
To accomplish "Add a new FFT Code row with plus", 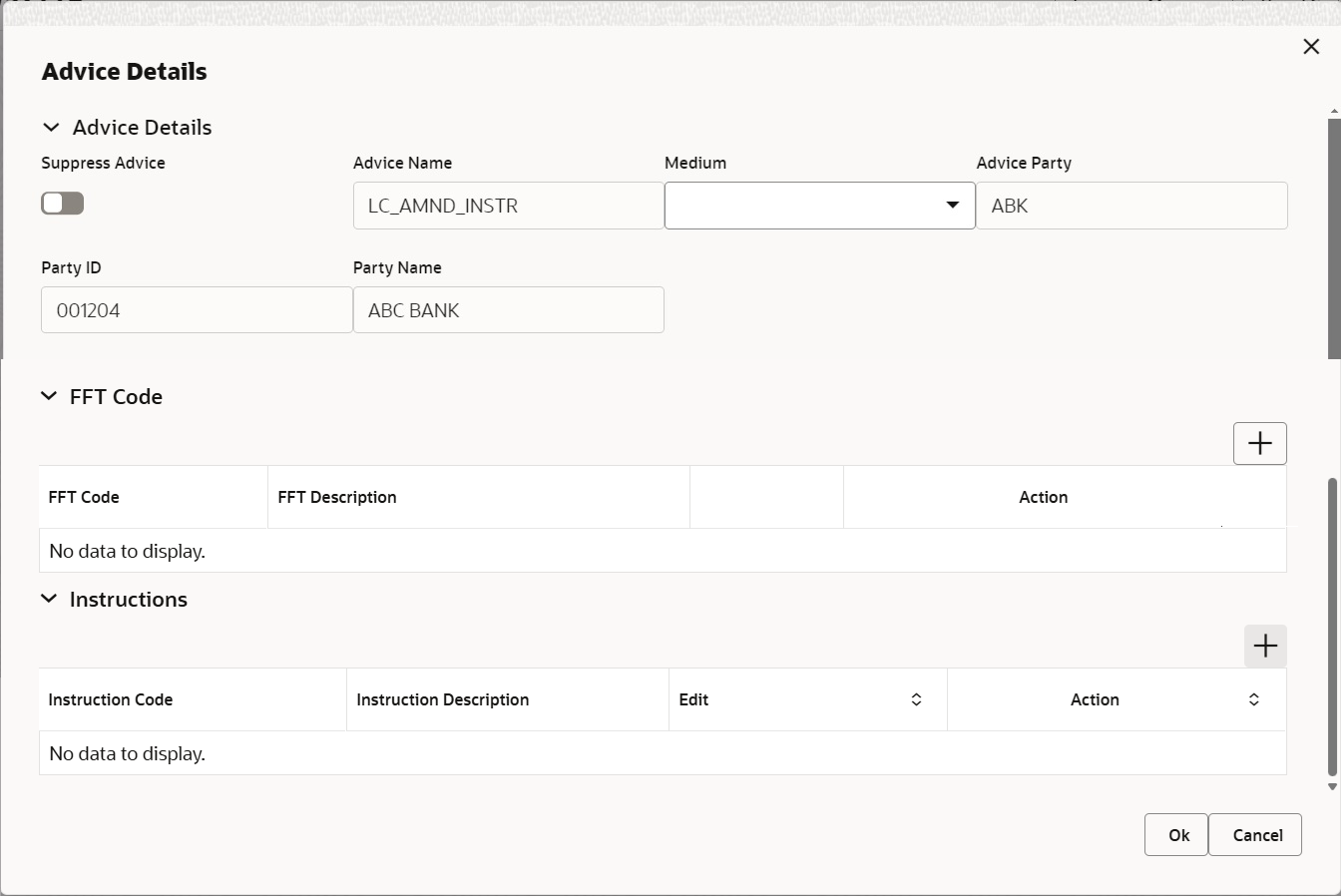I will (x=1260, y=443).
